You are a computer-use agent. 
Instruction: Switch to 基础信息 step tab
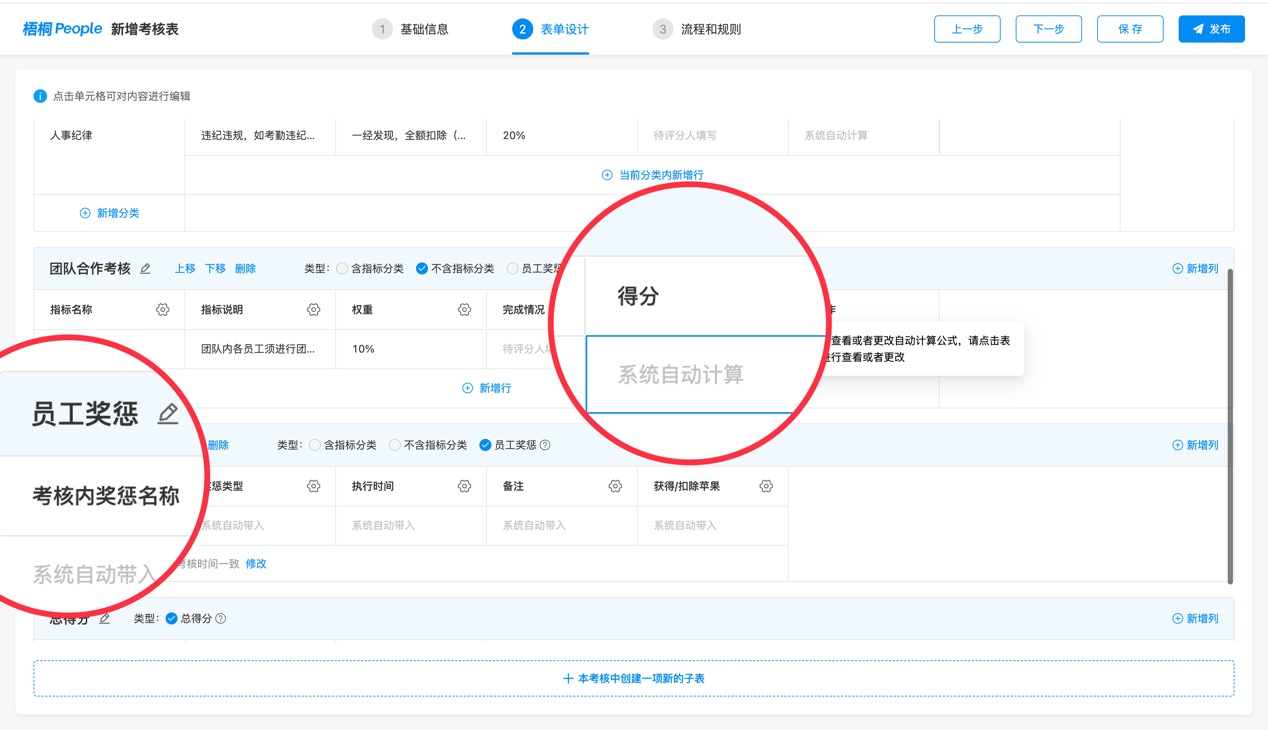pos(411,29)
